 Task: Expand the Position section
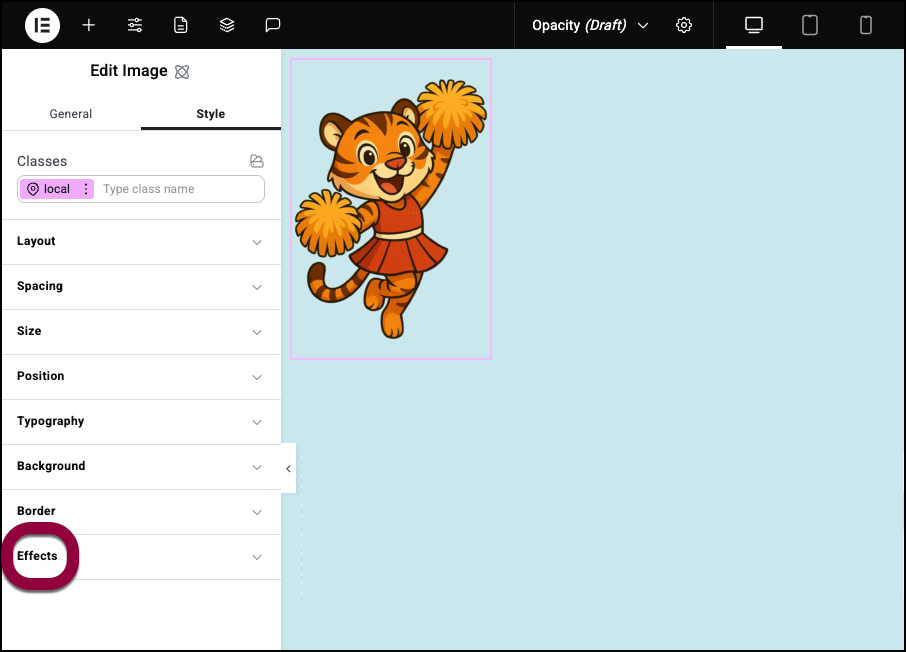point(142,377)
